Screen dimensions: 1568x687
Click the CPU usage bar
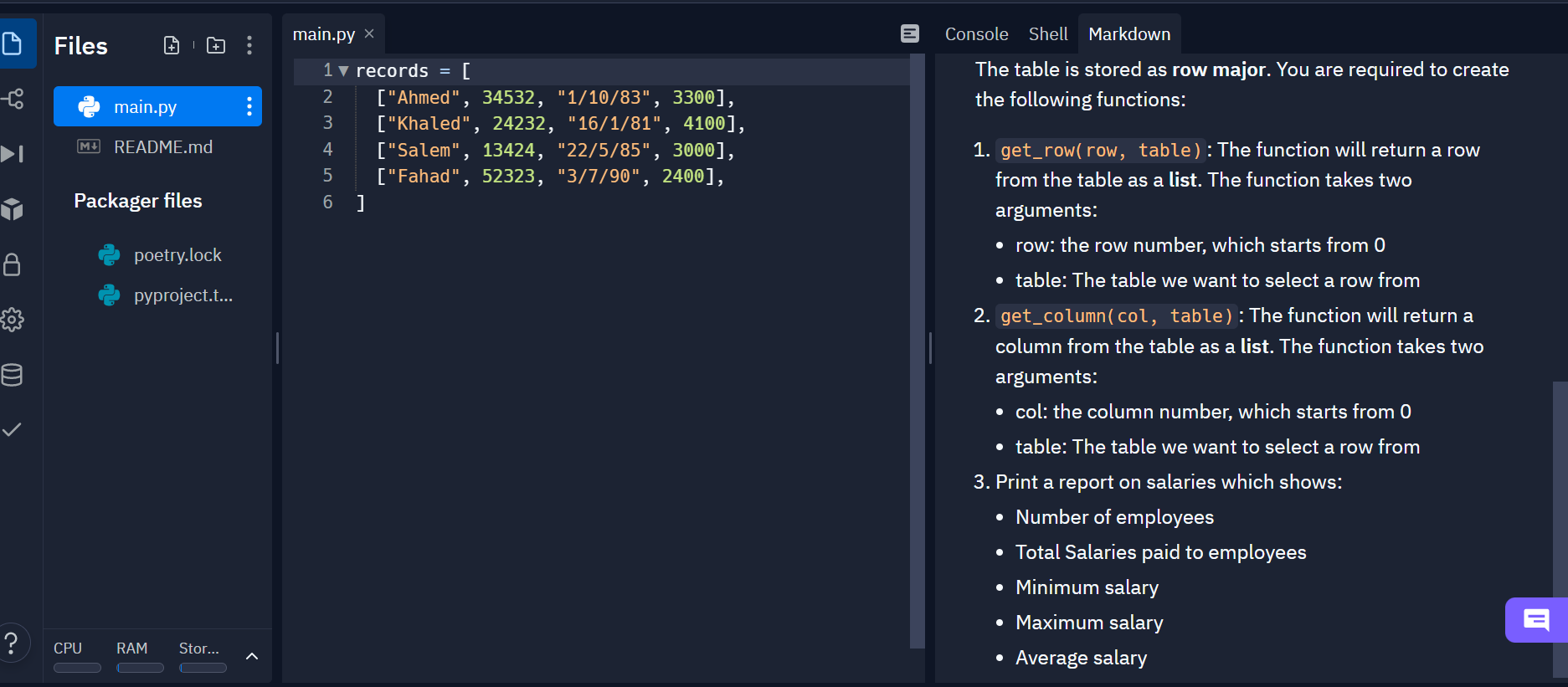coord(77,668)
